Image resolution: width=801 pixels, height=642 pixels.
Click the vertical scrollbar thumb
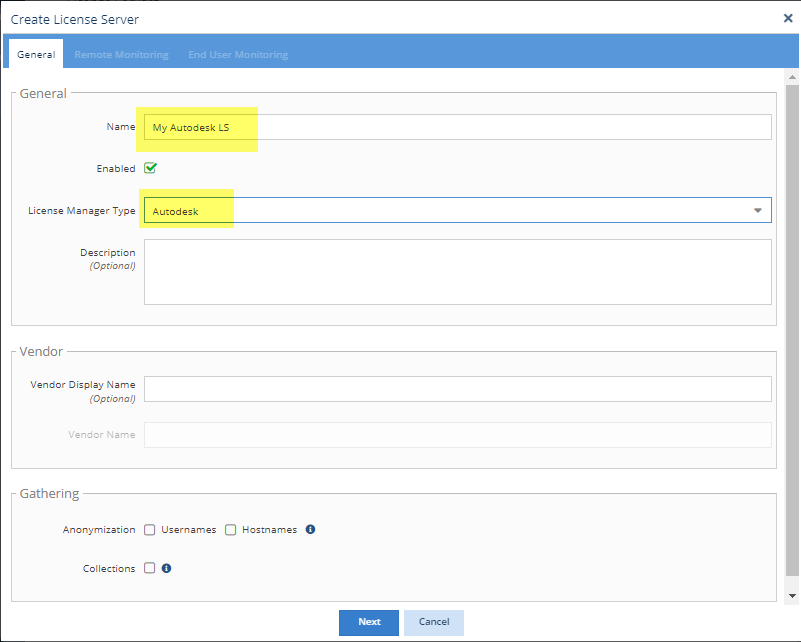click(792, 330)
